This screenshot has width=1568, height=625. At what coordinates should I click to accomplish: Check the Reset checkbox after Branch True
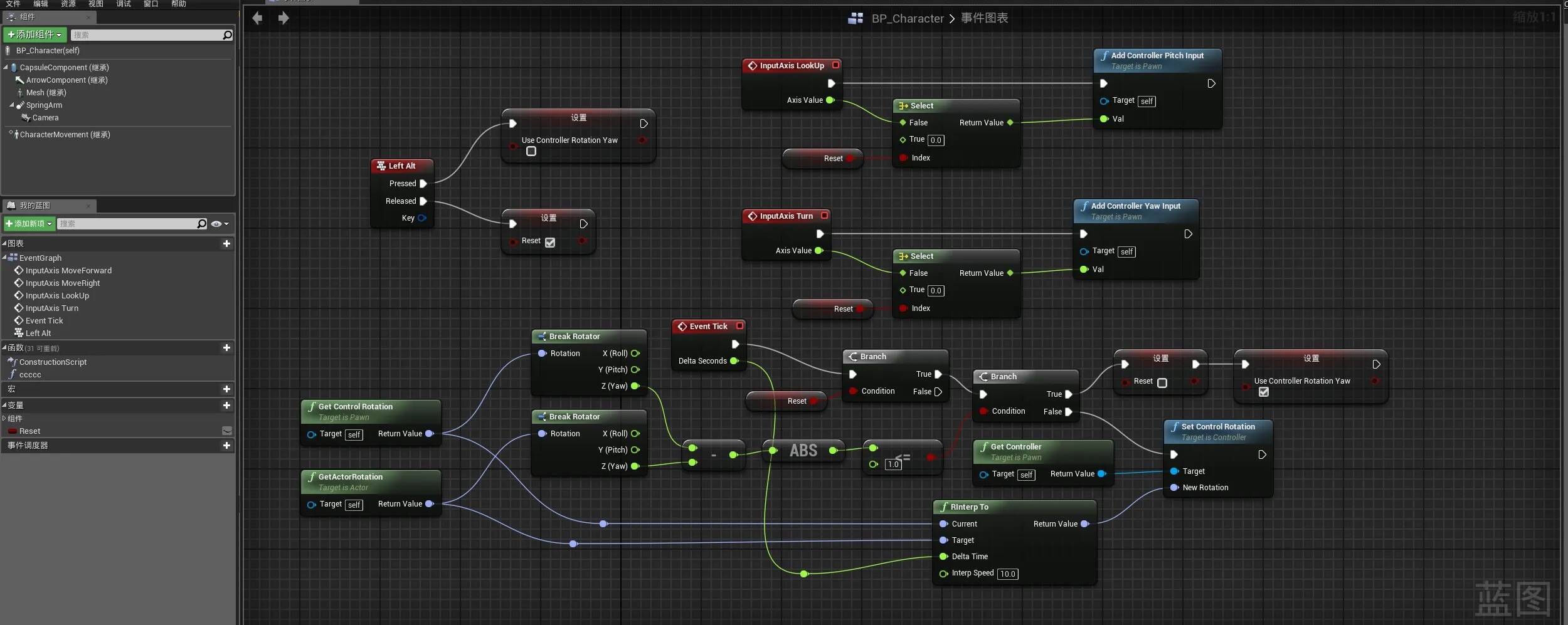pos(1162,383)
